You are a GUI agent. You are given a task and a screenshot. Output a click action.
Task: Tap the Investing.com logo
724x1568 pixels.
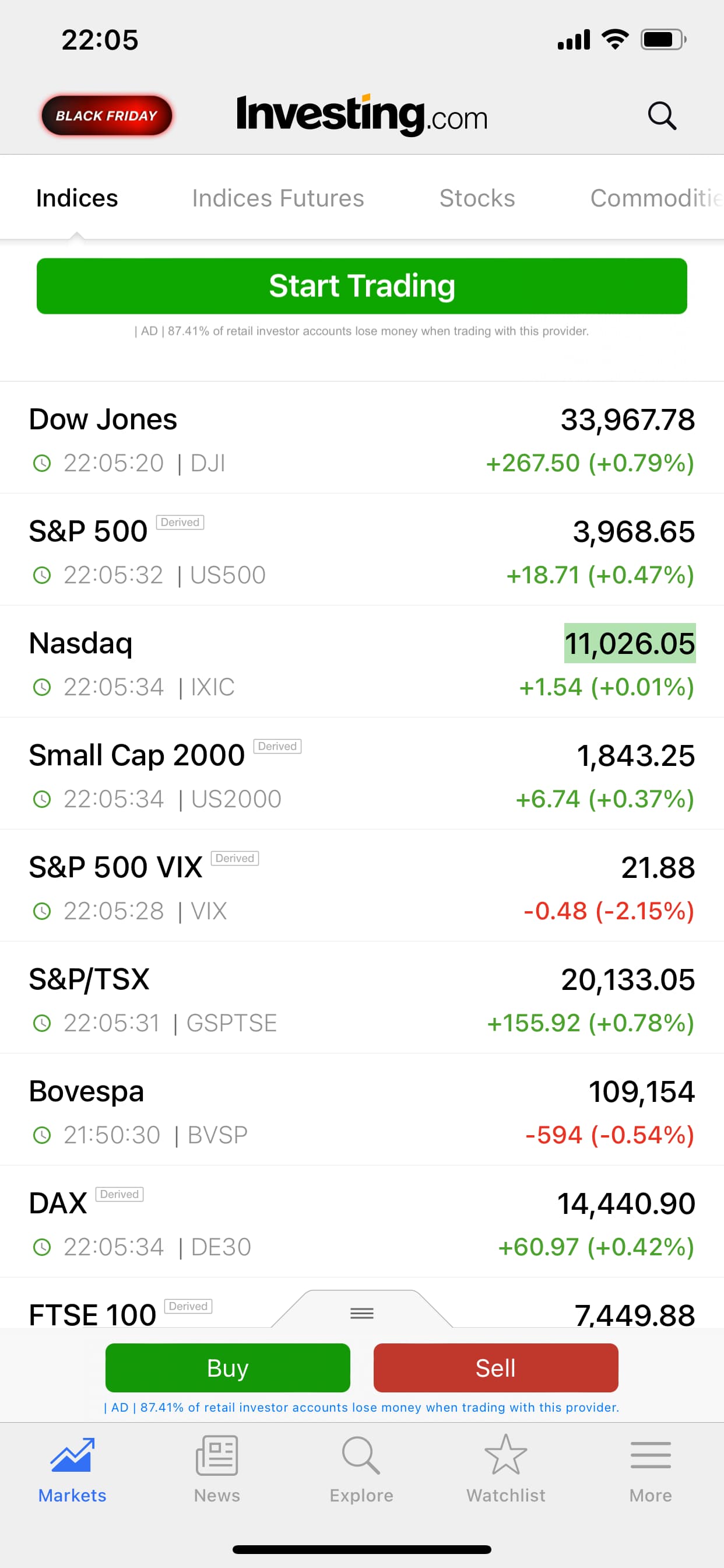362,115
